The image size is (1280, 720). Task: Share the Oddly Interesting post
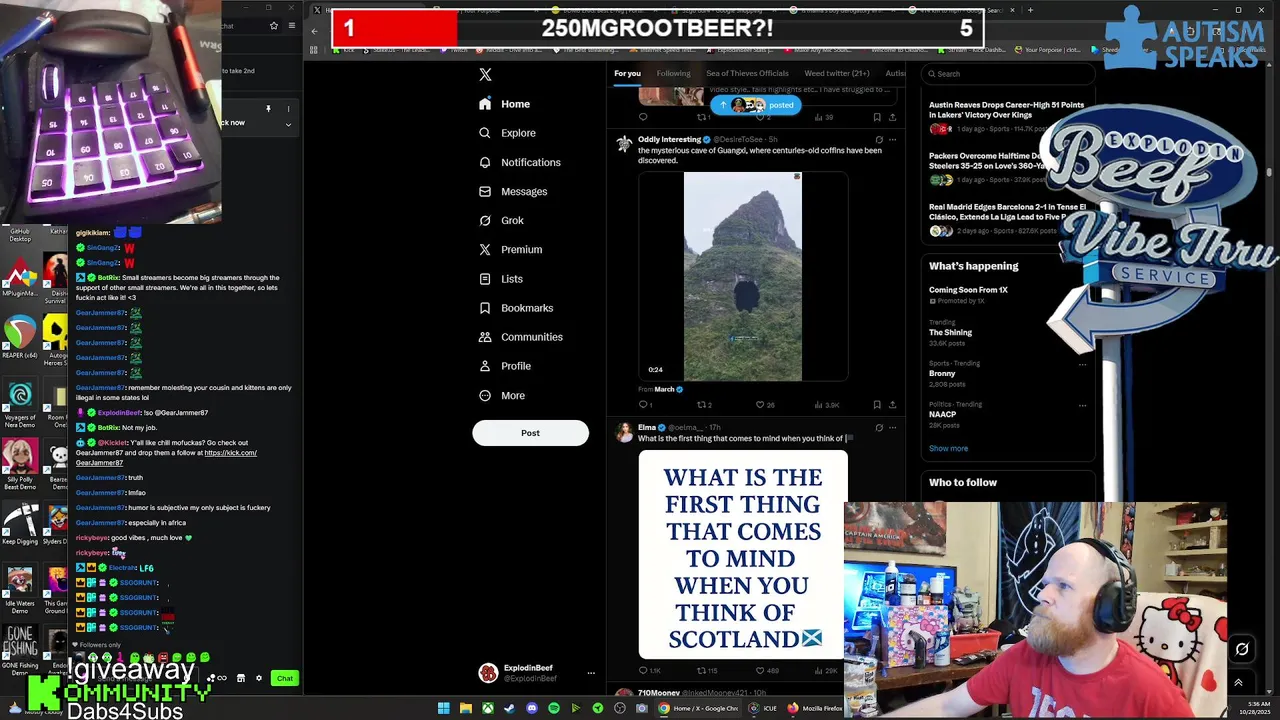click(892, 405)
